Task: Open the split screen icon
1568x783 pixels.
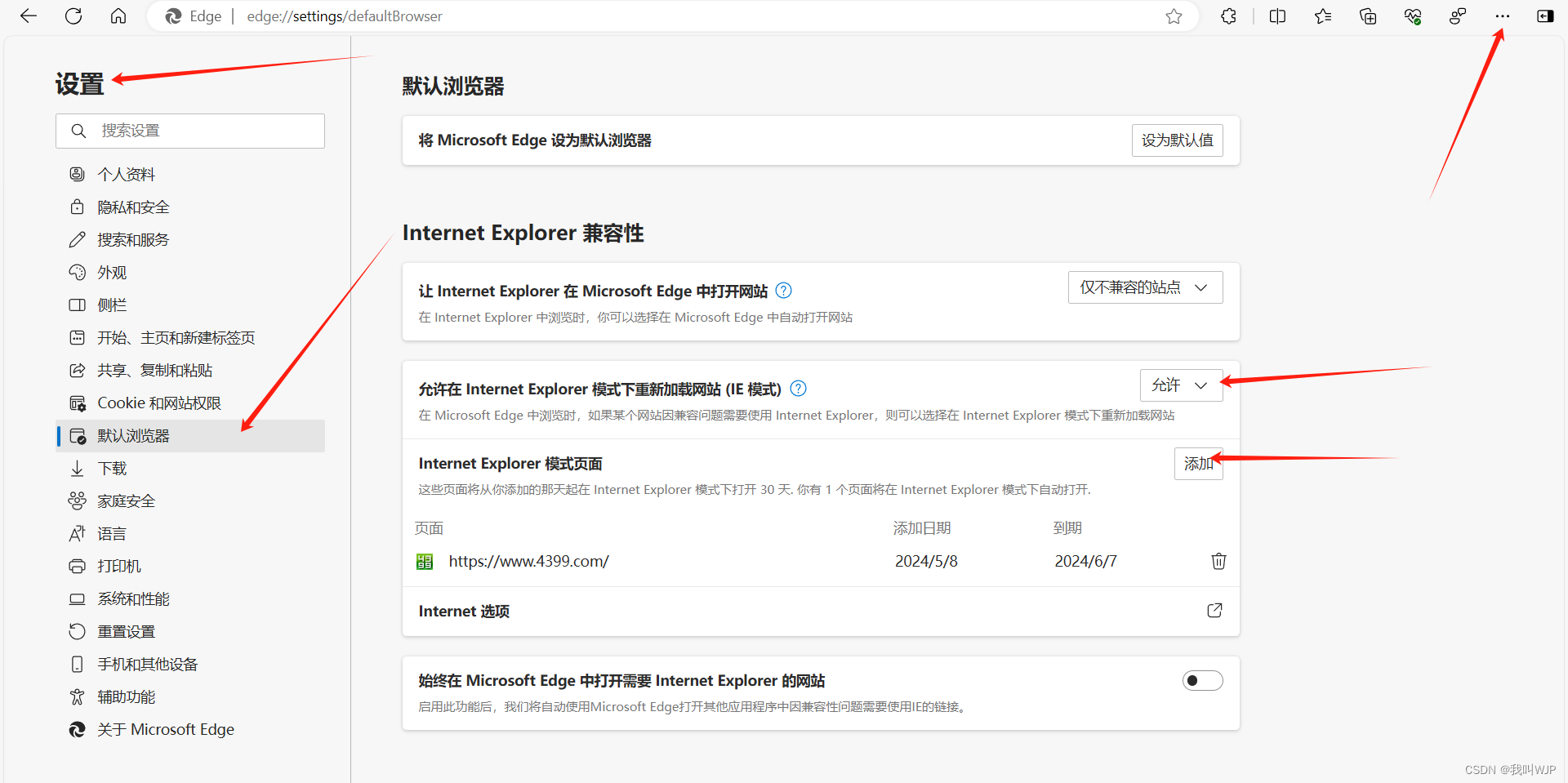Action: pos(1276,16)
